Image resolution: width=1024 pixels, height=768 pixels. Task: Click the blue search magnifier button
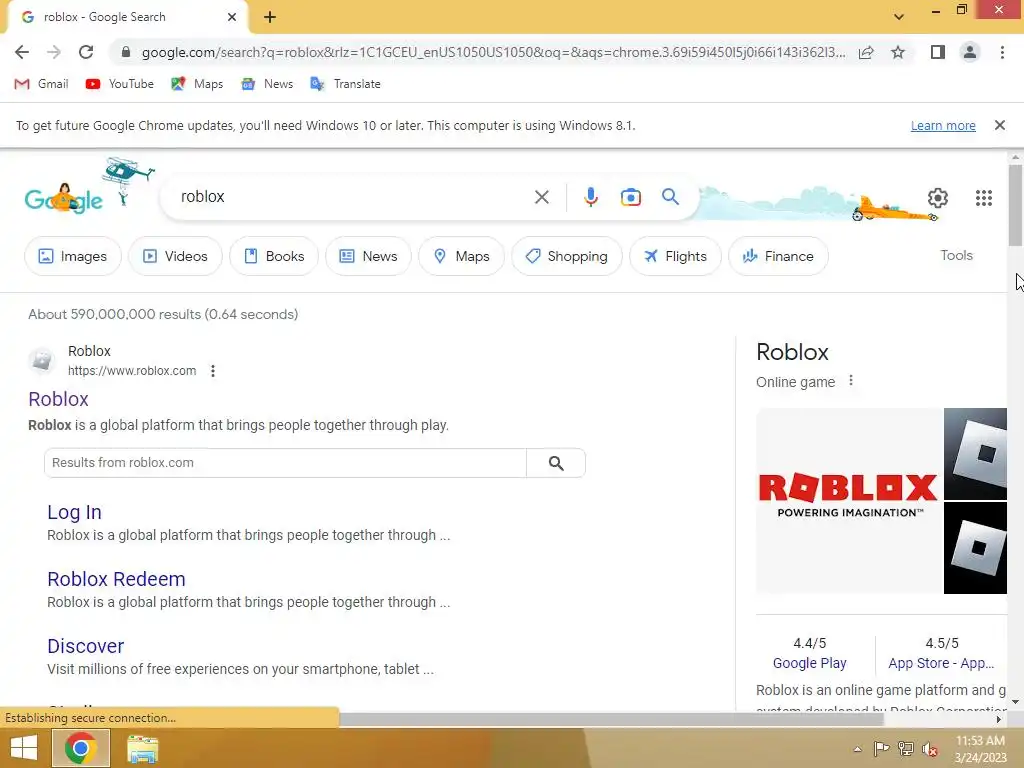[x=670, y=197]
